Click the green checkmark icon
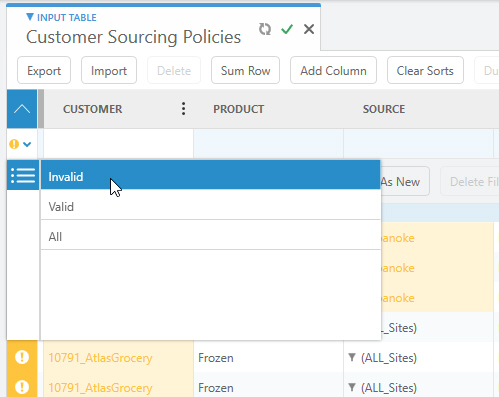The image size is (499, 397). tap(287, 29)
